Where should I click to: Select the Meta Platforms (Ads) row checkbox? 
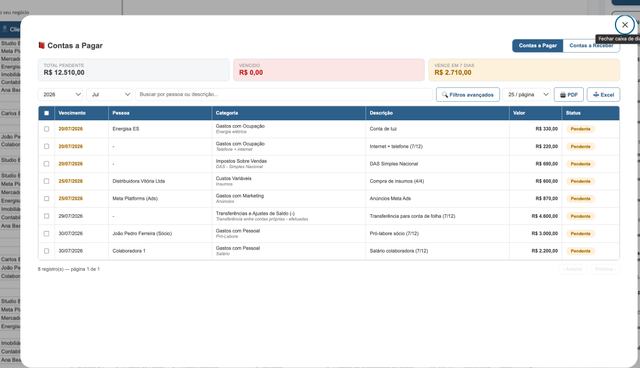pyautogui.click(x=47, y=199)
